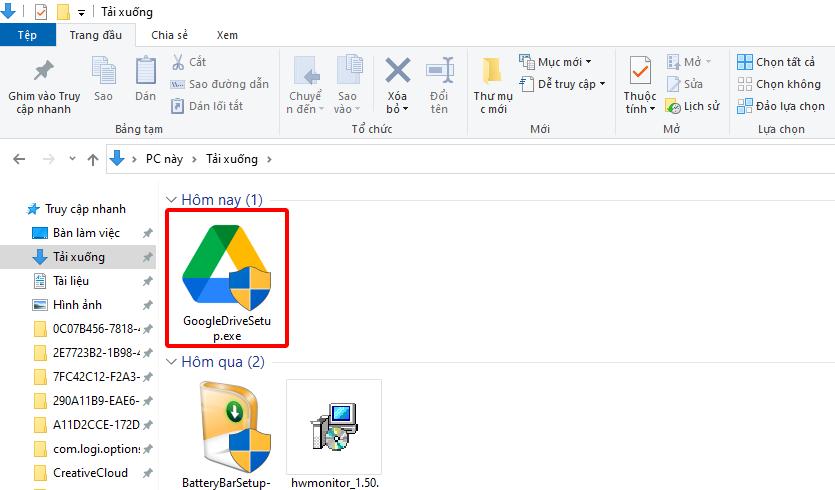
Task: Open the Mục mới (New item) dropdown
Action: pos(555,62)
